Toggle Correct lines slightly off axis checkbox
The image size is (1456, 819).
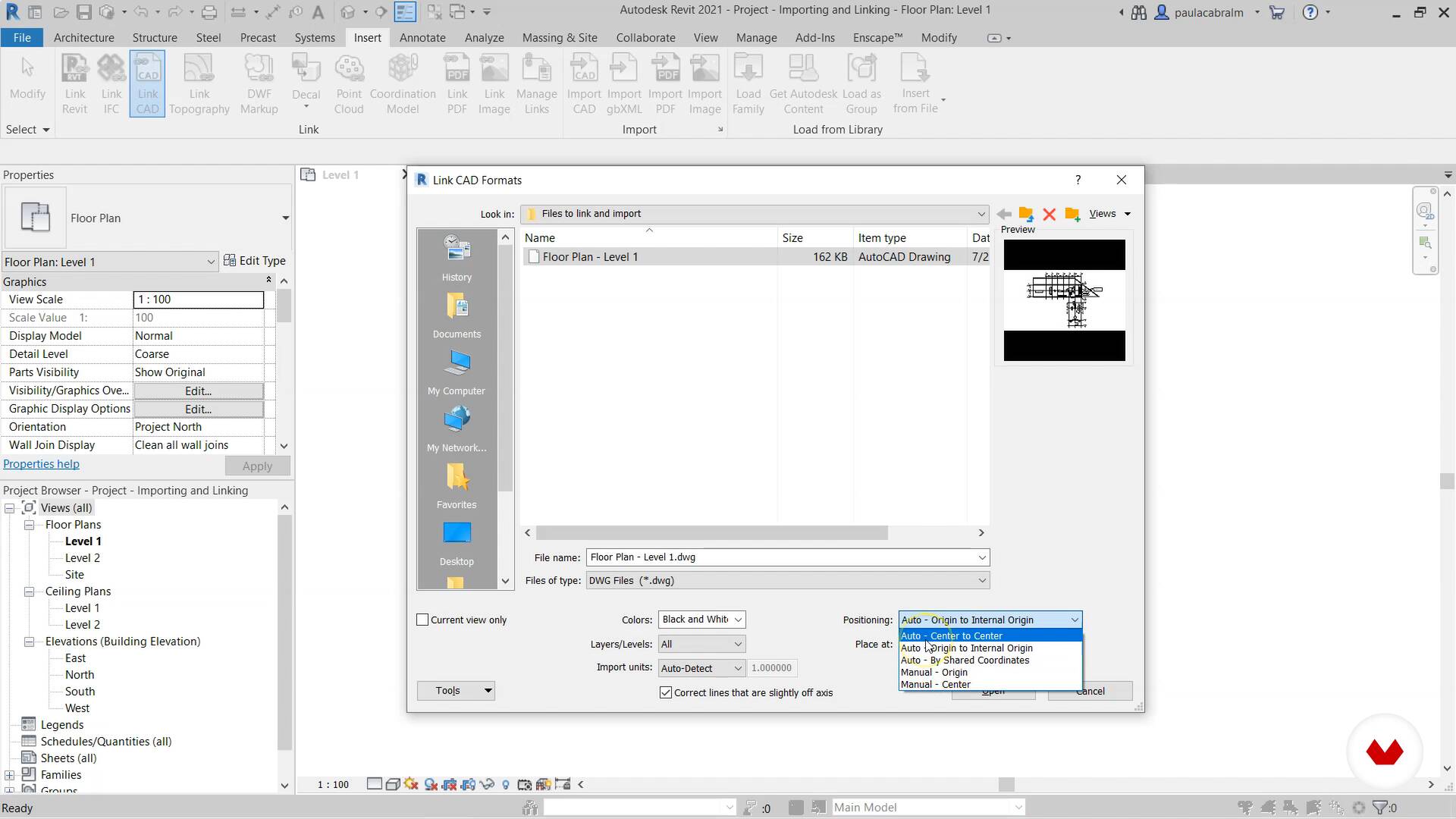[x=666, y=692]
